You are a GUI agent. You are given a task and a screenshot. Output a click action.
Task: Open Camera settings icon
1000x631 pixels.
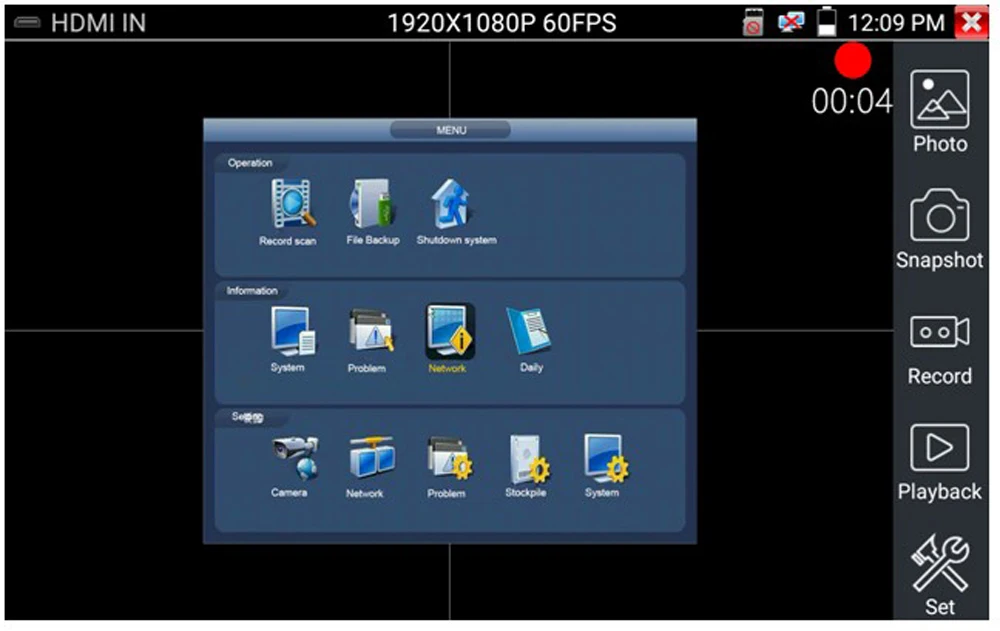coord(294,458)
